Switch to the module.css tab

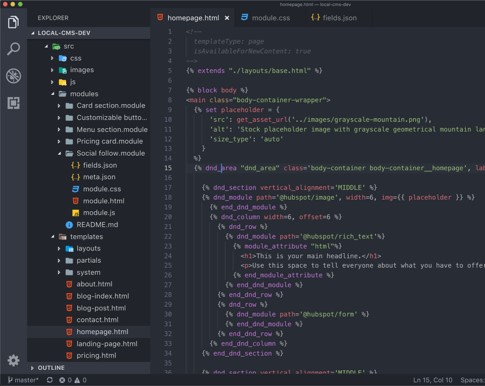(x=266, y=18)
